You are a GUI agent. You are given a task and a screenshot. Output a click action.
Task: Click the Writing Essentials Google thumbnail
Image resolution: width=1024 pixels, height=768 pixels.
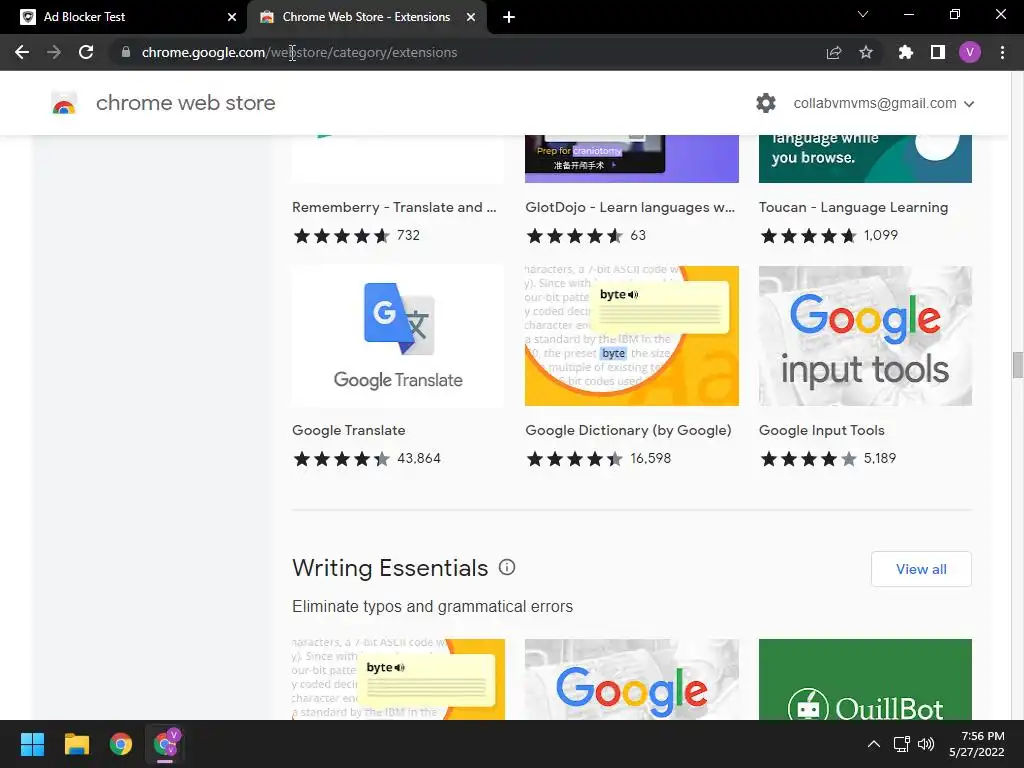[x=632, y=679]
